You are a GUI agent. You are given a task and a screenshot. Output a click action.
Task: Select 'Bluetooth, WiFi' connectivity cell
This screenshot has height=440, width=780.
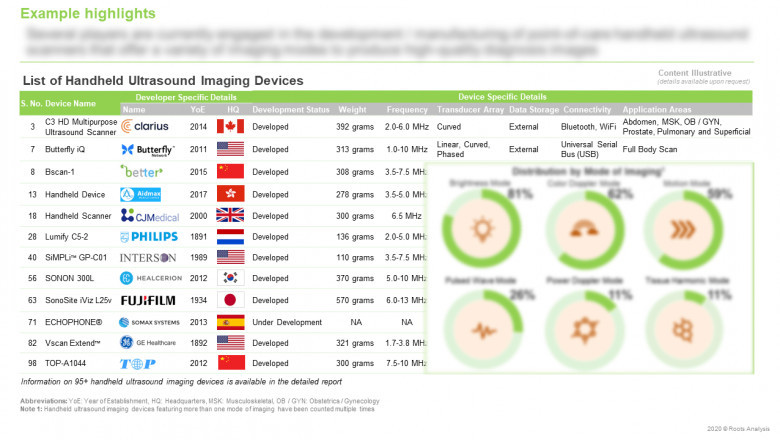(588, 127)
